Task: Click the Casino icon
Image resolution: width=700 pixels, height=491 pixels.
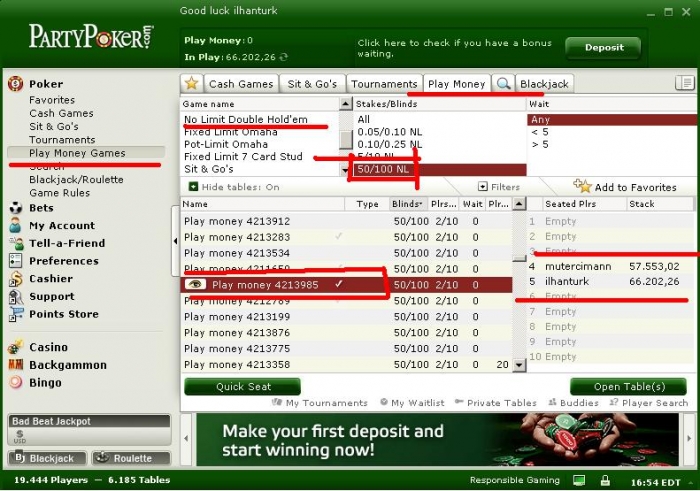Action: [x=16, y=347]
